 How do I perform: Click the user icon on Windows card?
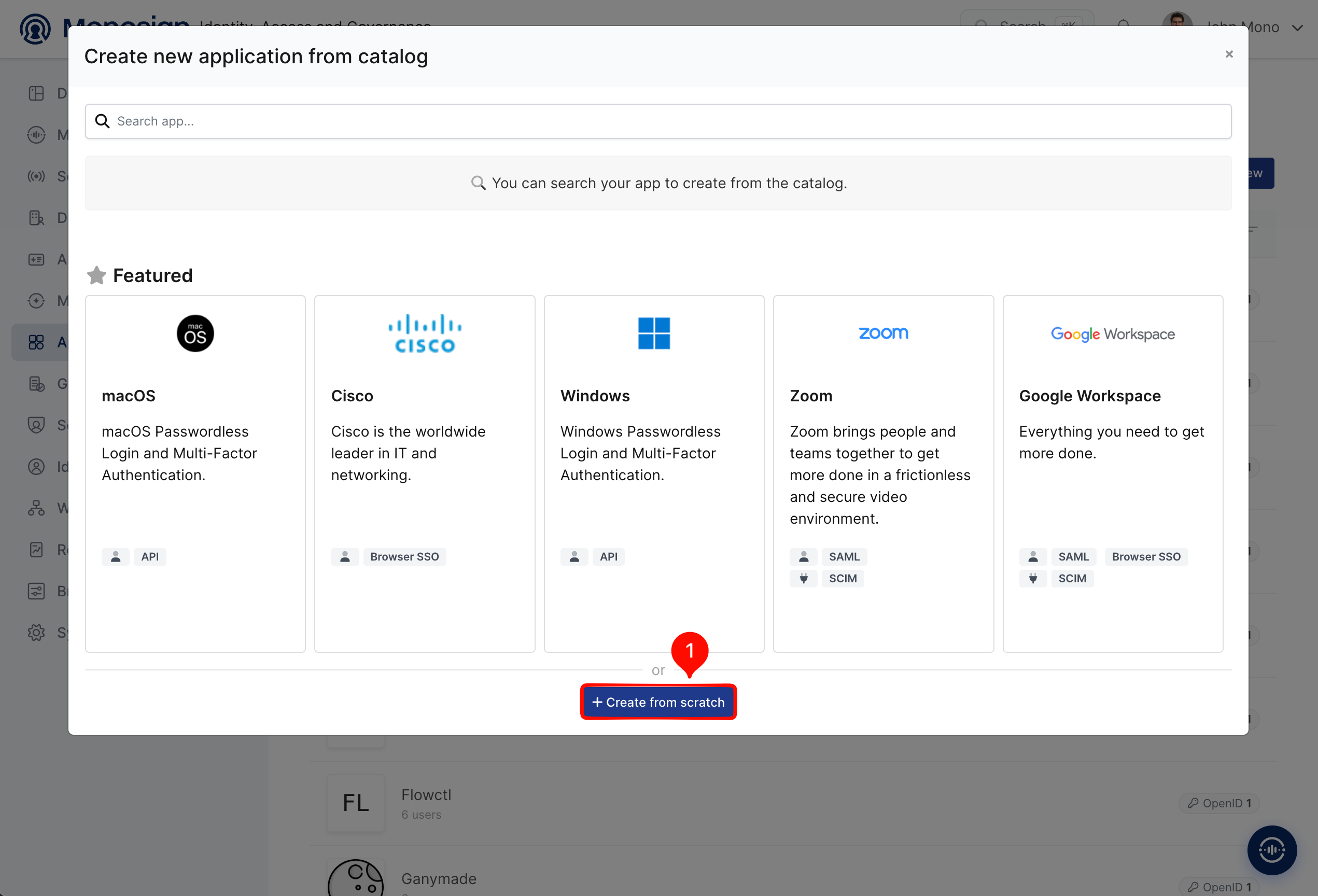(574, 557)
